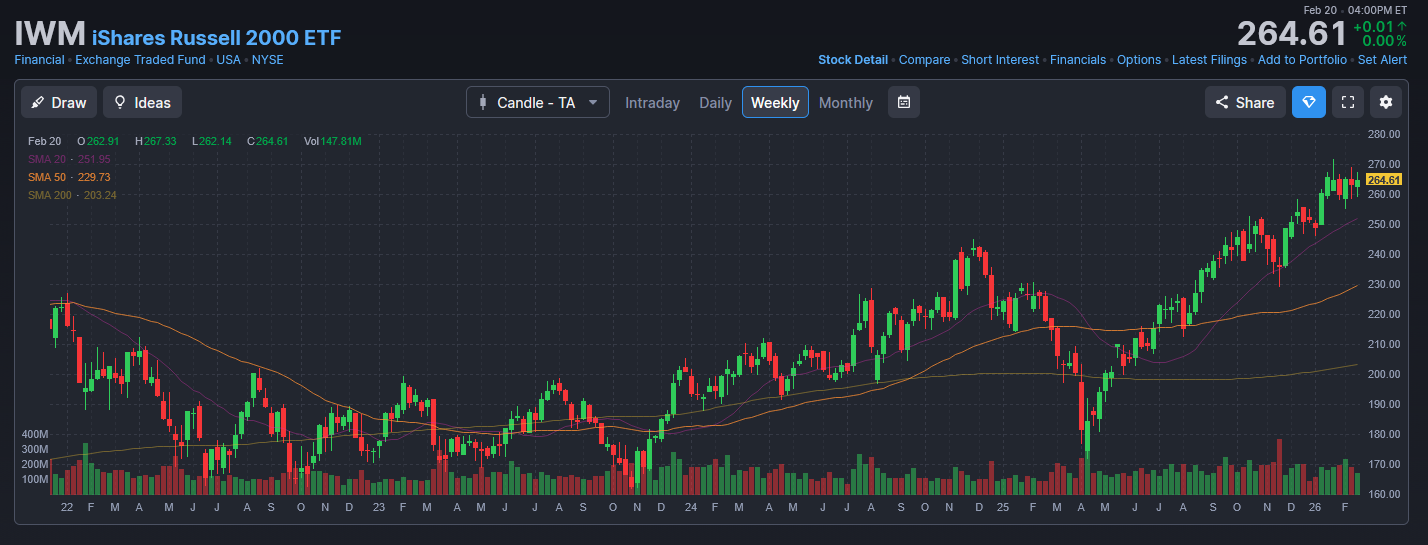Switch to the Intraday timeframe
This screenshot has width=1428, height=545.
coord(652,102)
